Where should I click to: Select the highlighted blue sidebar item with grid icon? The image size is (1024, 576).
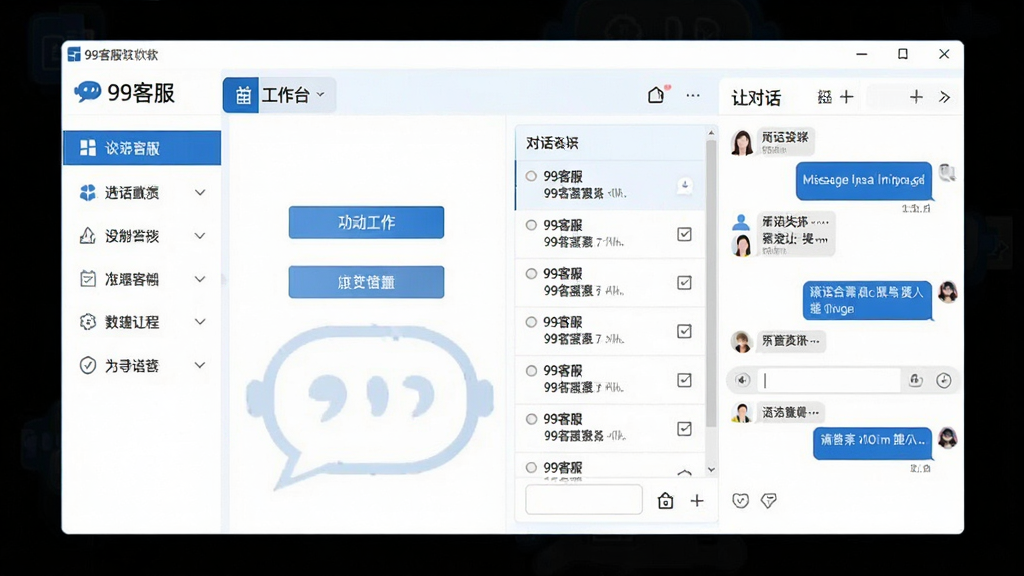coord(142,148)
